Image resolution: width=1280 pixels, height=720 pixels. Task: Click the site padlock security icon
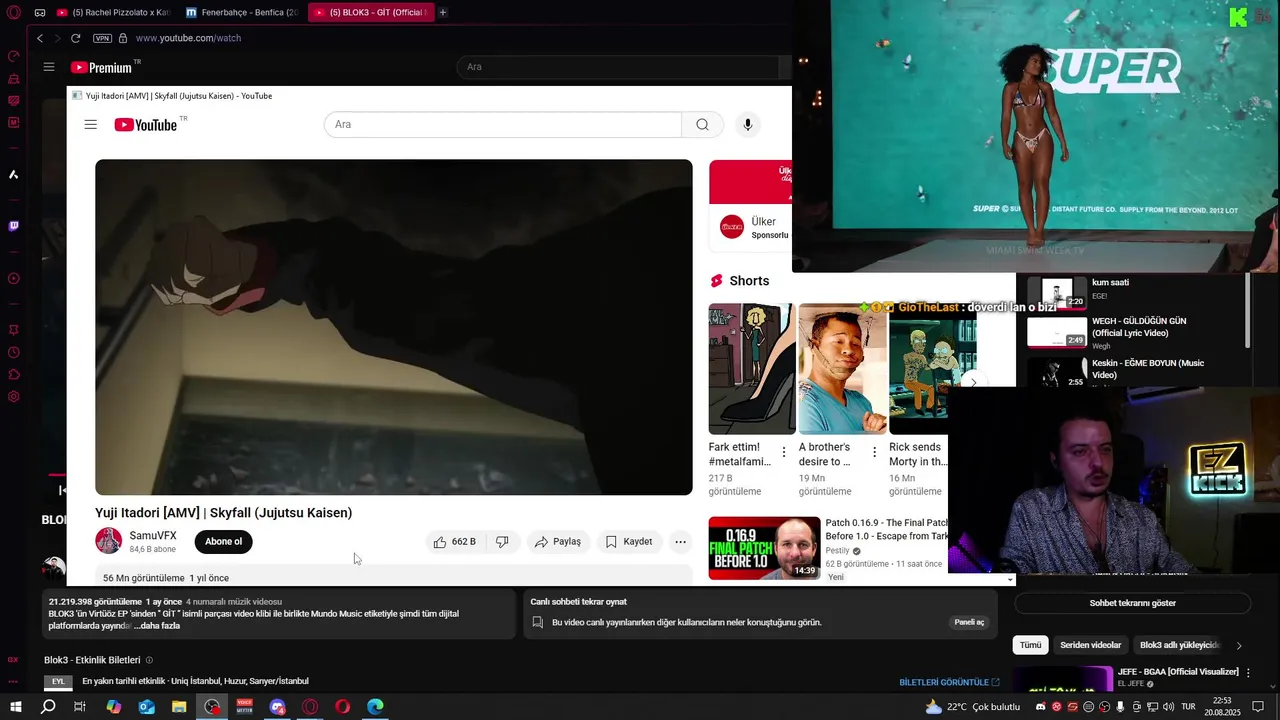123,38
